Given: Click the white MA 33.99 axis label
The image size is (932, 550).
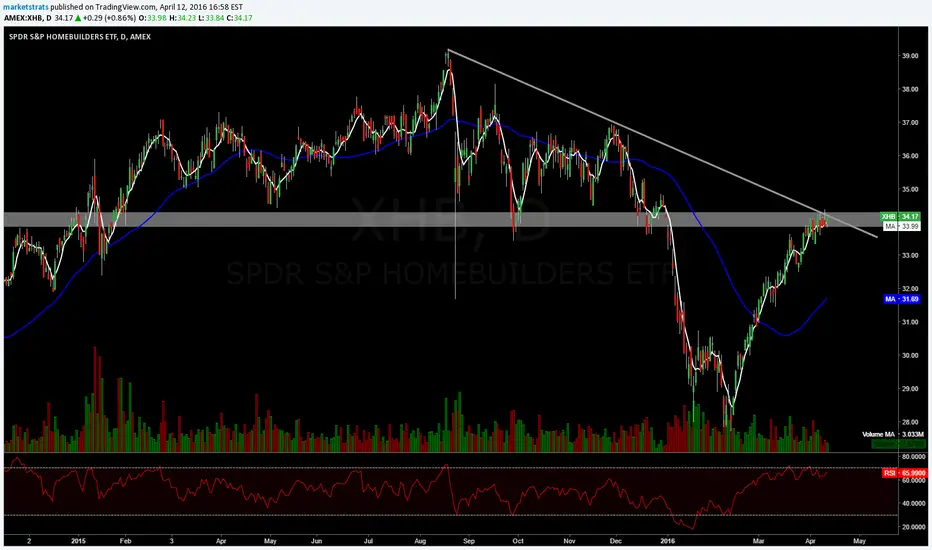Looking at the screenshot, I should pyautogui.click(x=902, y=227).
